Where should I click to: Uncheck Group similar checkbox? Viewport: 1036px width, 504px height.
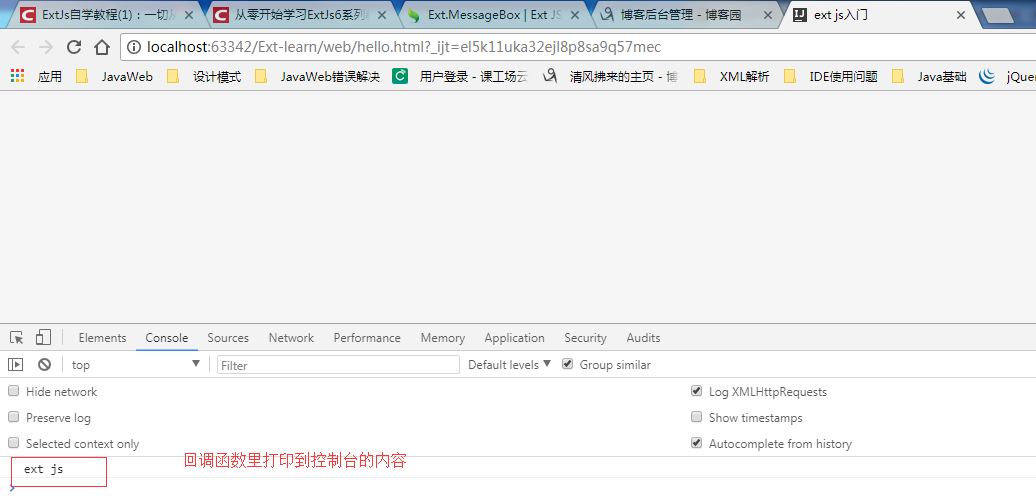[568, 364]
